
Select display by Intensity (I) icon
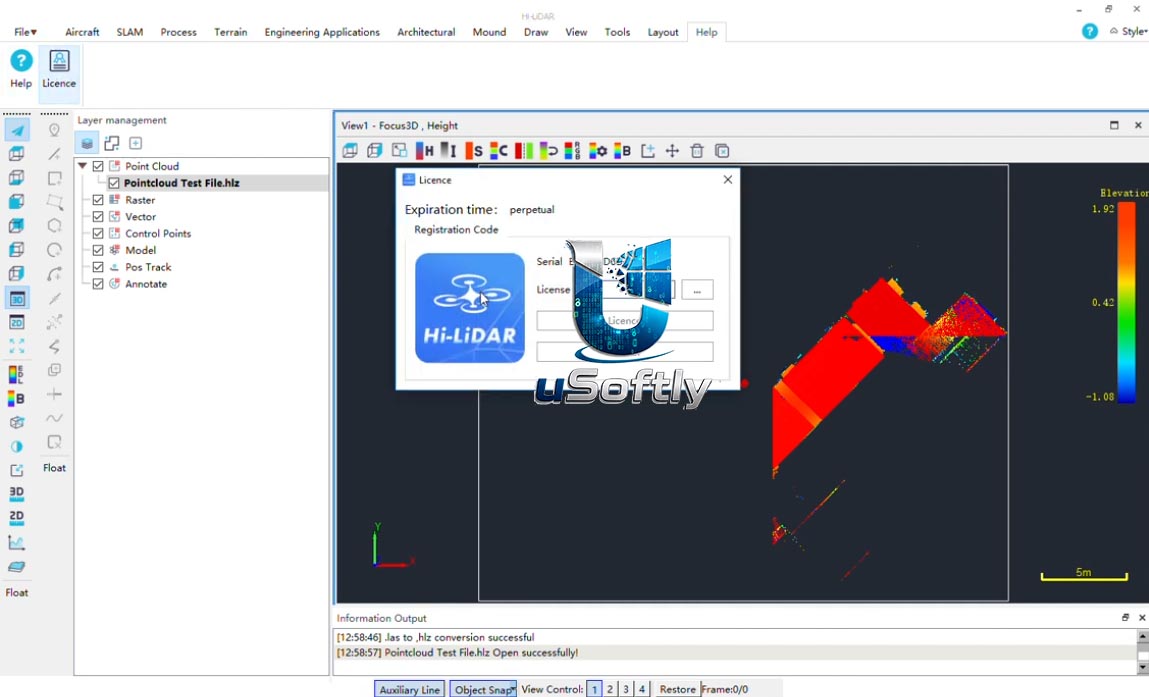448,151
